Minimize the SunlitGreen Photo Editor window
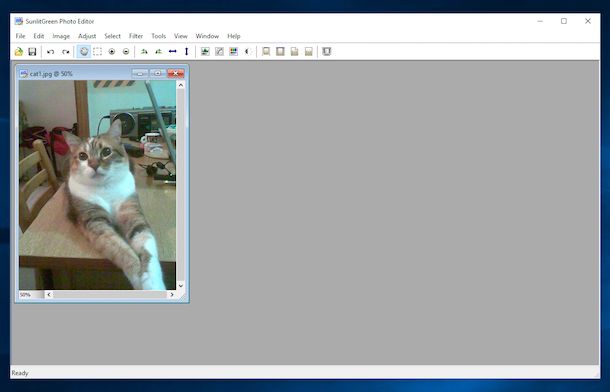Image resolution: width=610 pixels, height=392 pixels. click(540, 21)
